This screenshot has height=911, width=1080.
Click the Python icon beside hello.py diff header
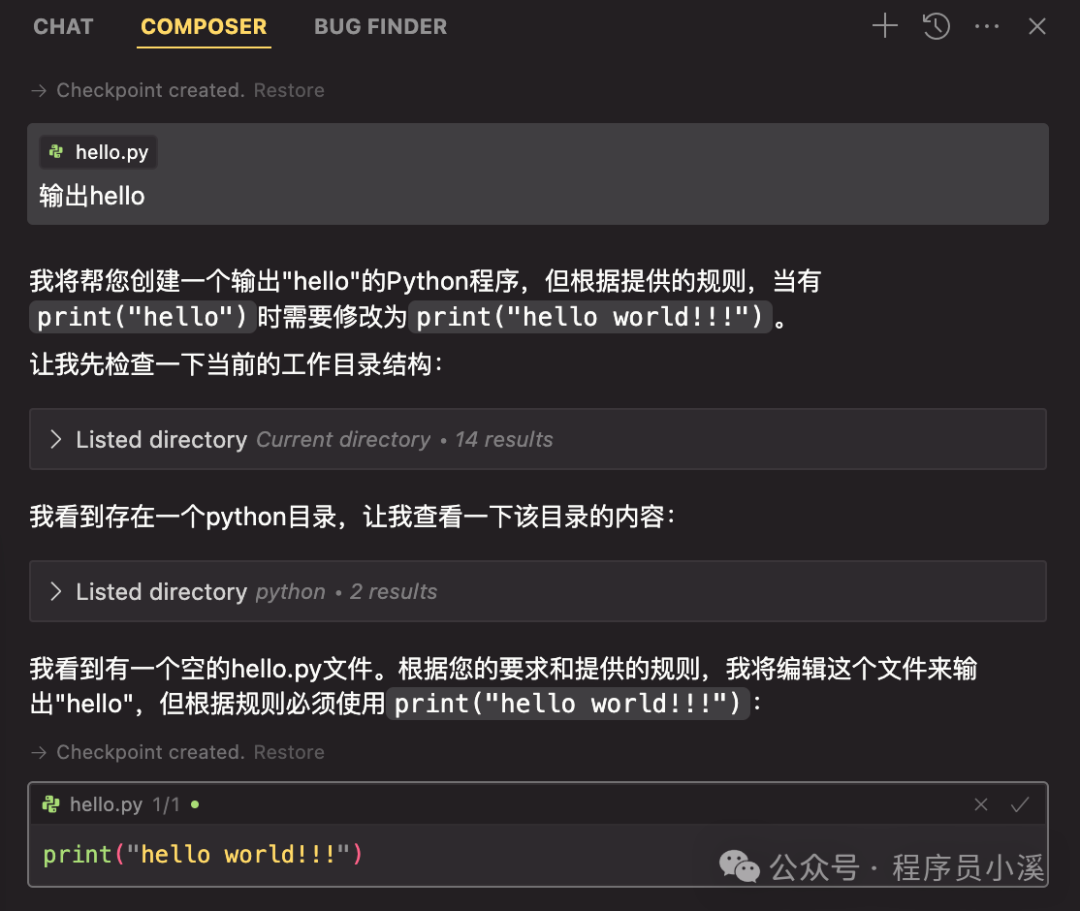point(52,804)
